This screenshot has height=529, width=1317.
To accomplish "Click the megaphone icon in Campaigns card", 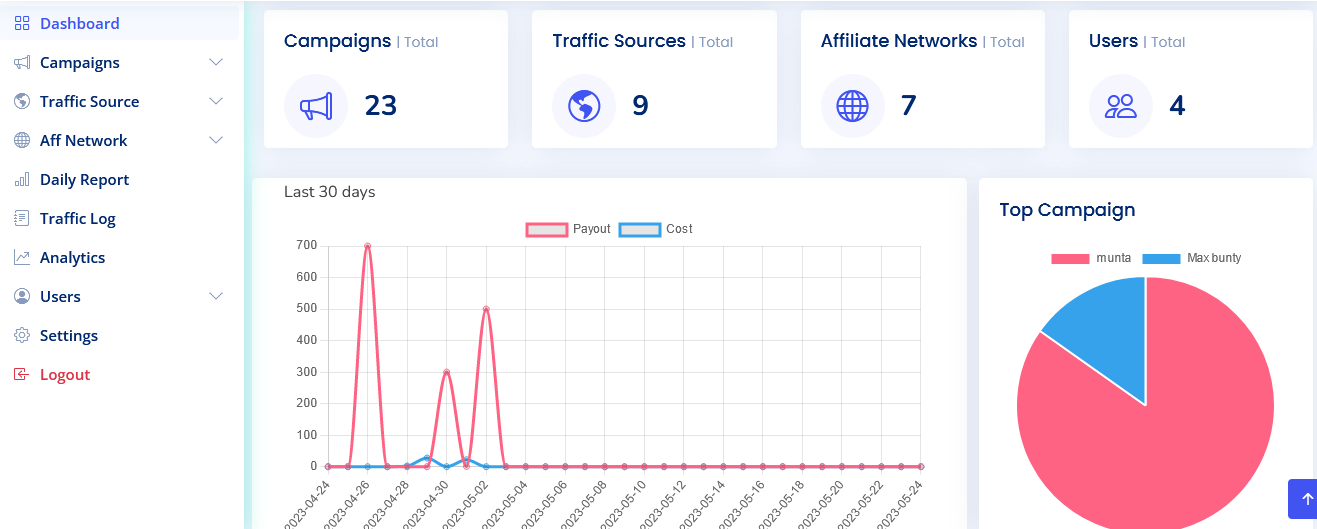I will 316,106.
